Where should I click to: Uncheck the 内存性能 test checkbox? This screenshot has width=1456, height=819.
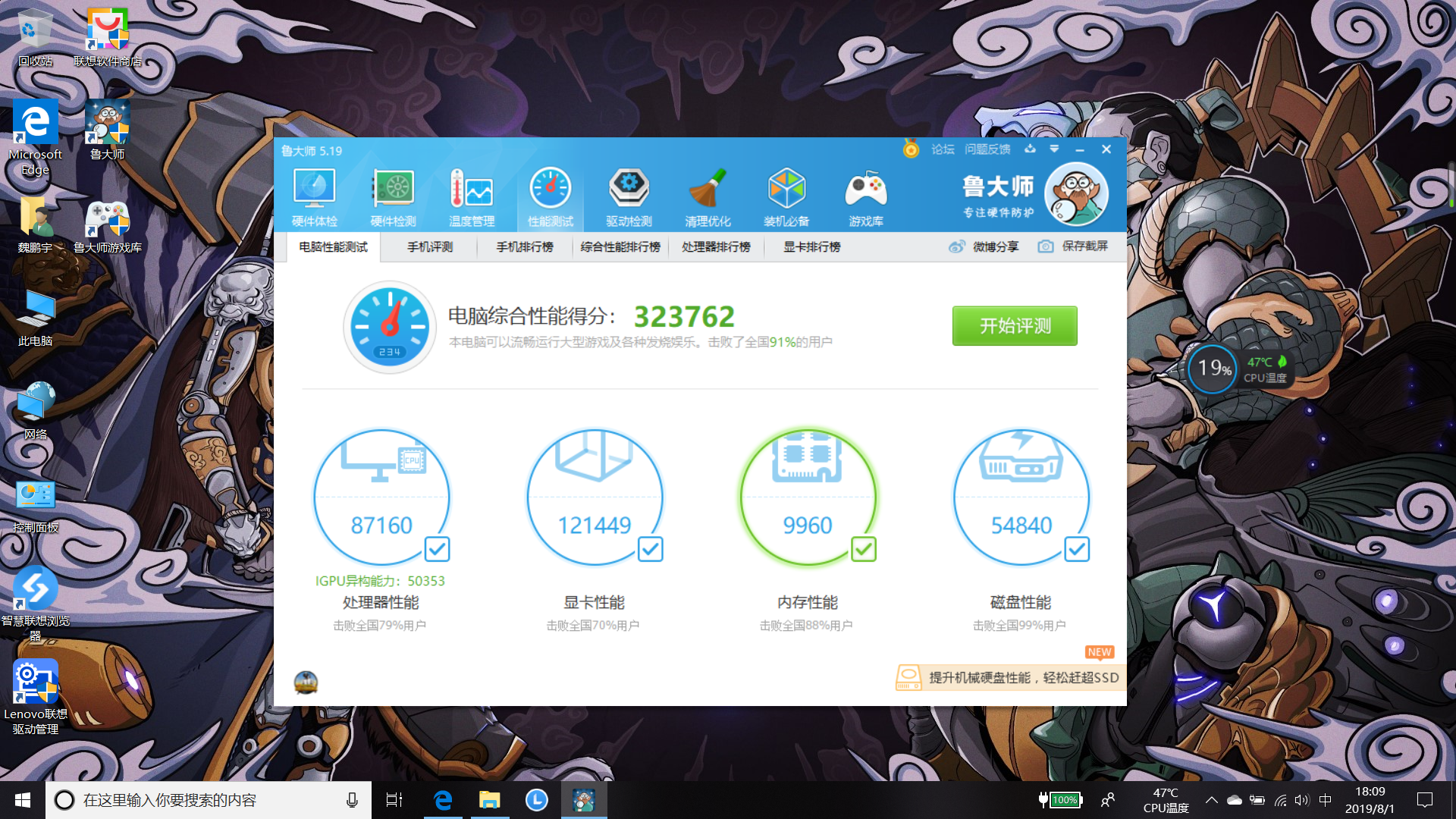click(x=863, y=549)
